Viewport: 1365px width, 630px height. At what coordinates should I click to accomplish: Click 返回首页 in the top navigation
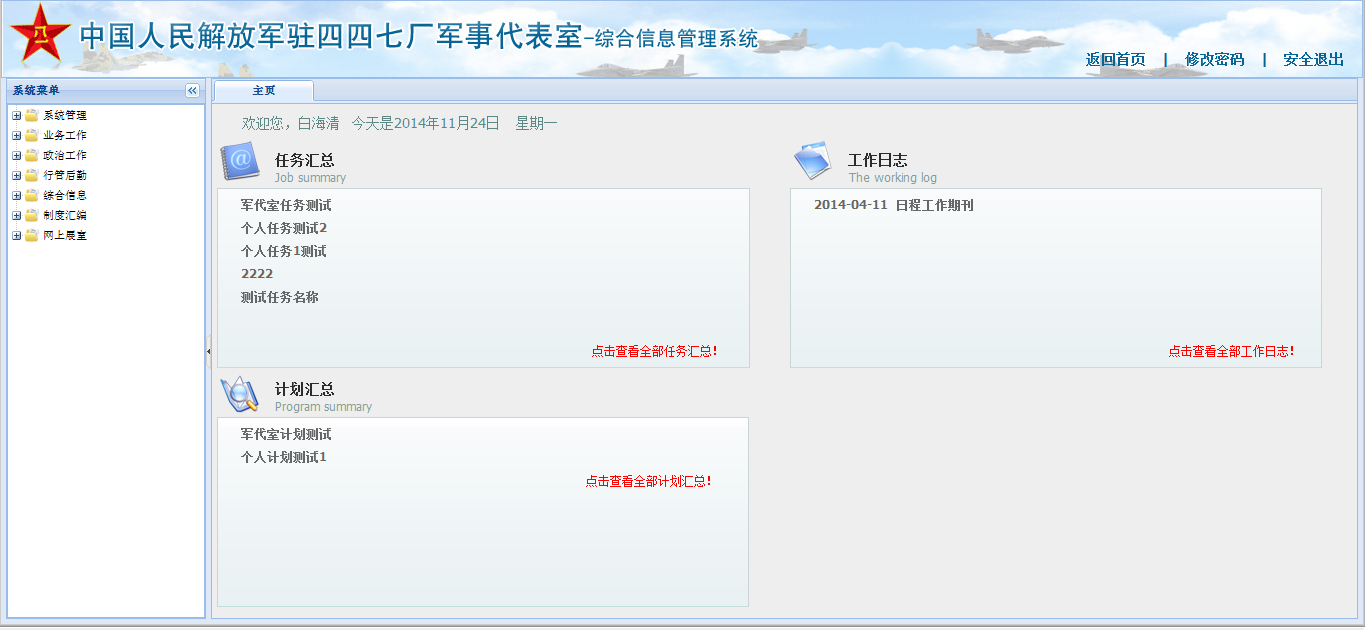point(1115,60)
